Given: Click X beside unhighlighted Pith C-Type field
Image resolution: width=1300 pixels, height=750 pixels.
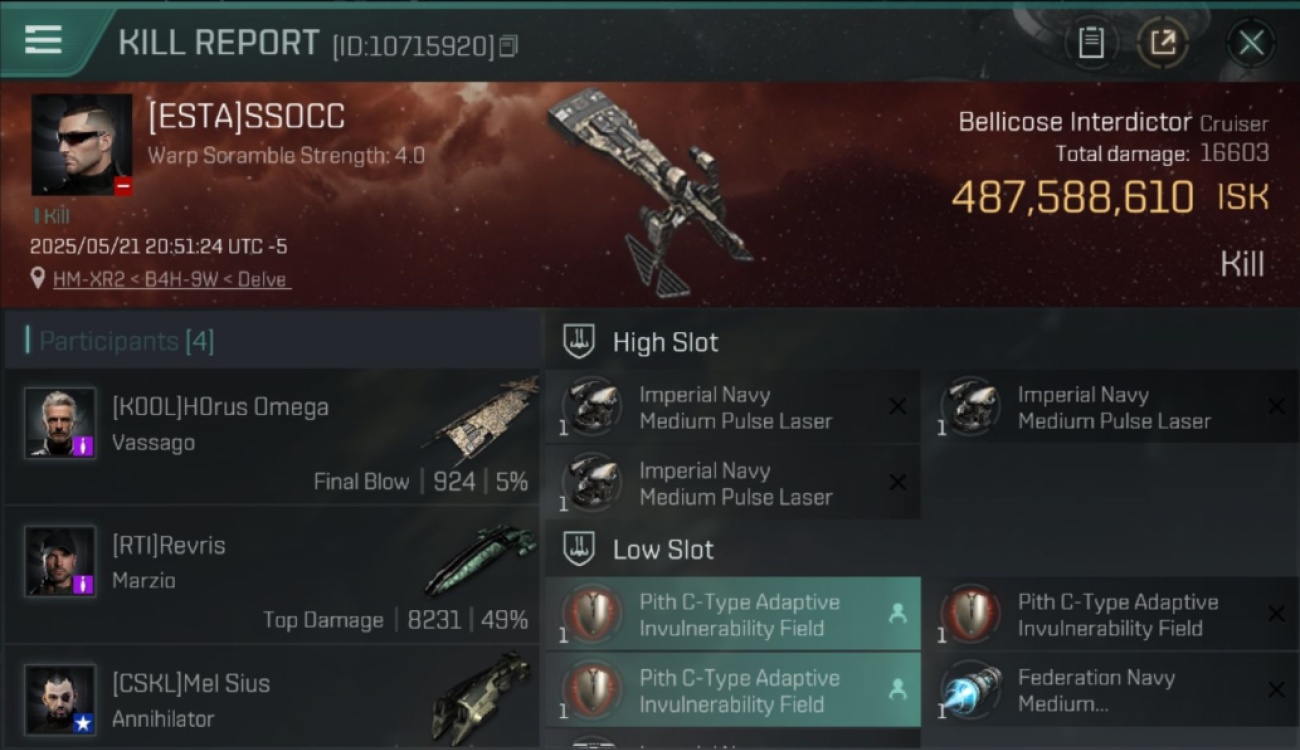Looking at the screenshot, I should pos(1276,614).
